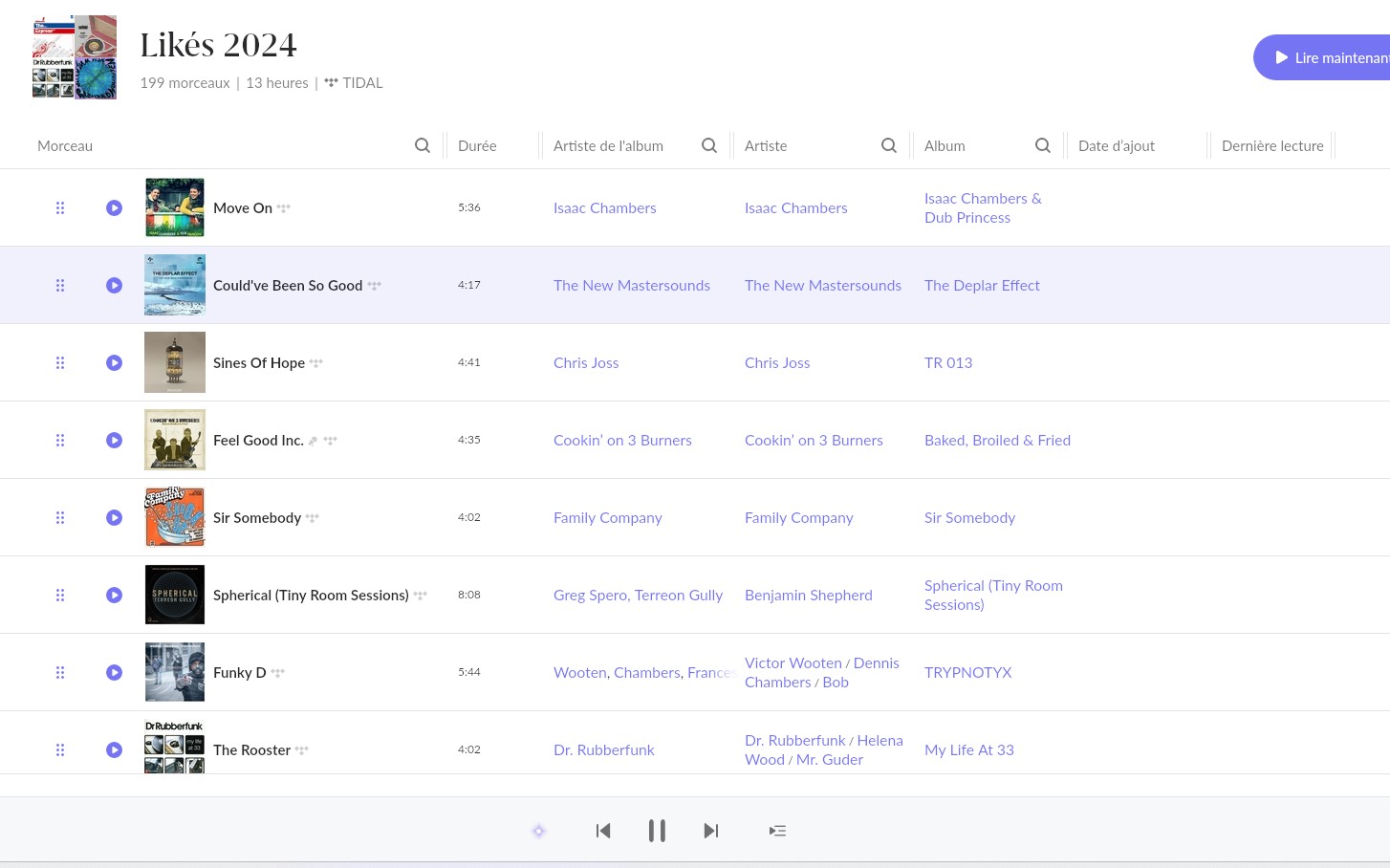Click the signal path light icon
Viewport: 1390px width, 868px height.
(539, 831)
